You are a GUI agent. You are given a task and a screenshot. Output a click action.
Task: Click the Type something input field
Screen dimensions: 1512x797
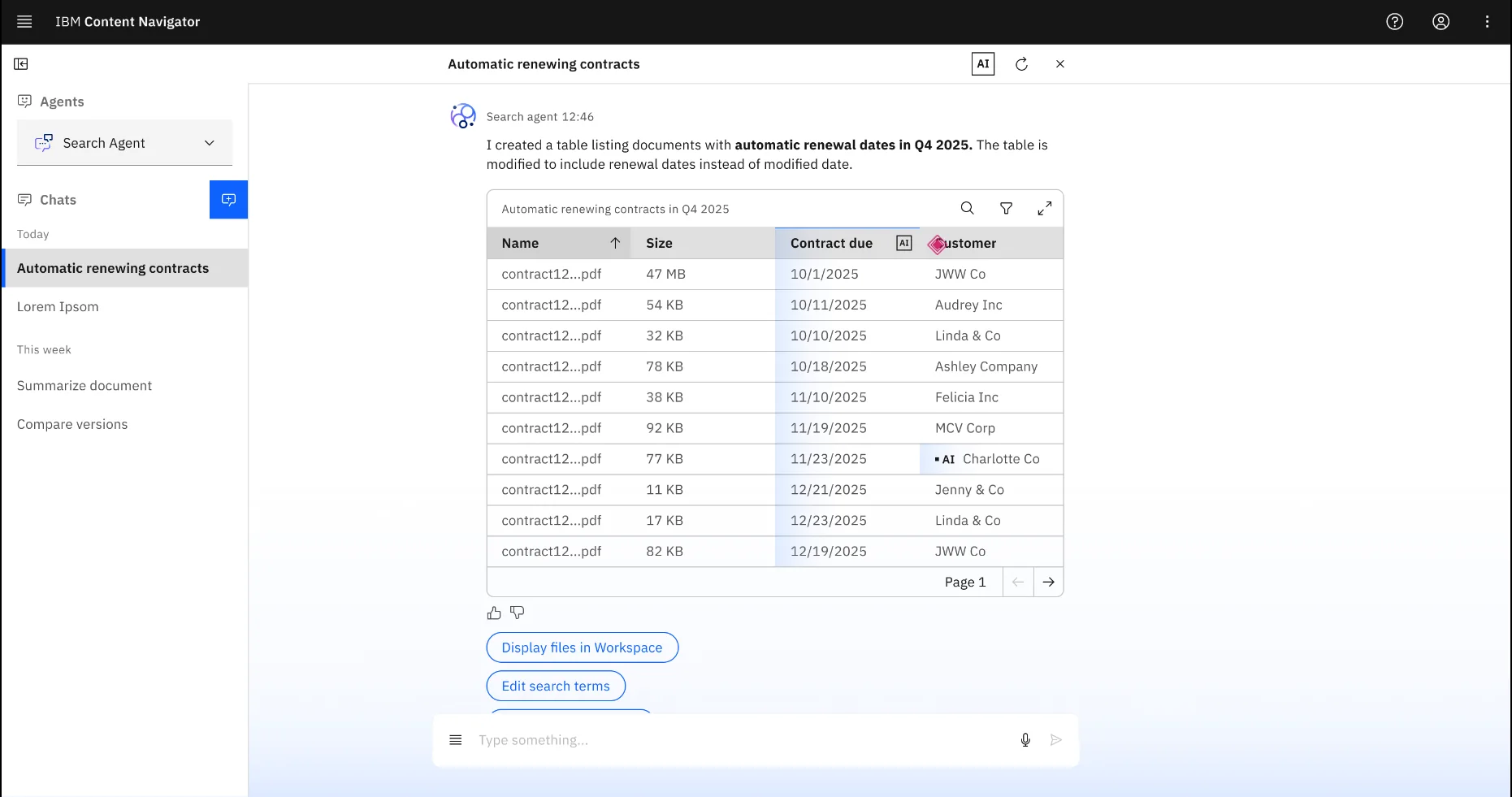tap(739, 740)
